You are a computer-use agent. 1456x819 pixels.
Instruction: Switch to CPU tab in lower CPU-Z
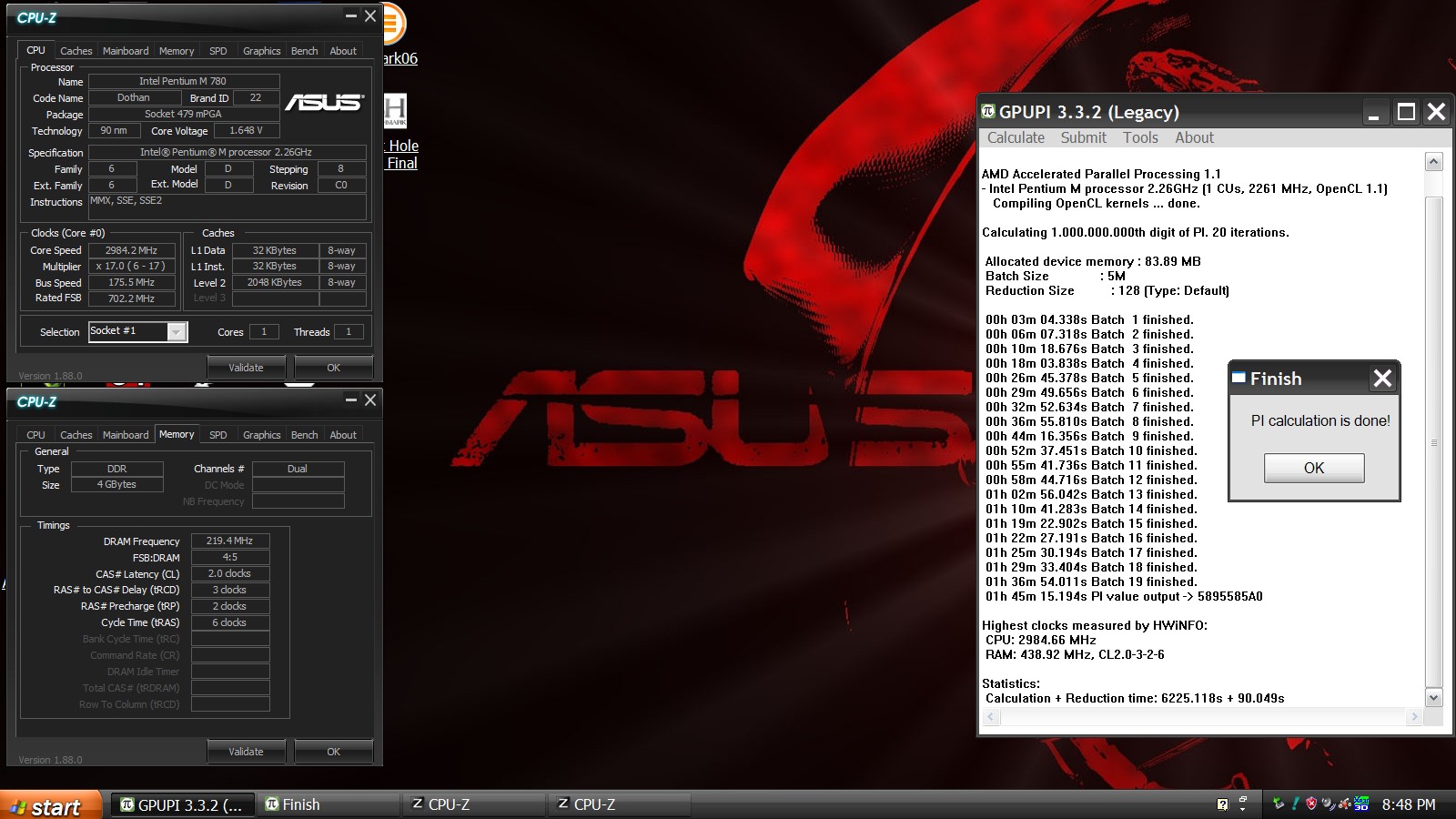pyautogui.click(x=35, y=435)
